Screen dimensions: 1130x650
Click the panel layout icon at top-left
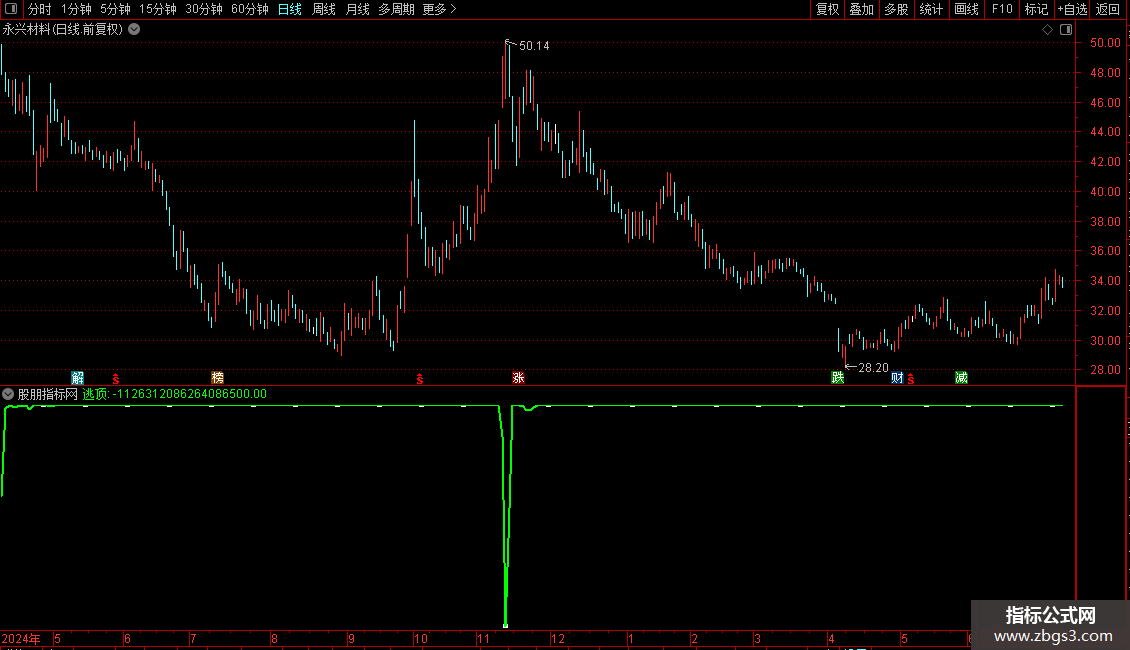point(11,9)
